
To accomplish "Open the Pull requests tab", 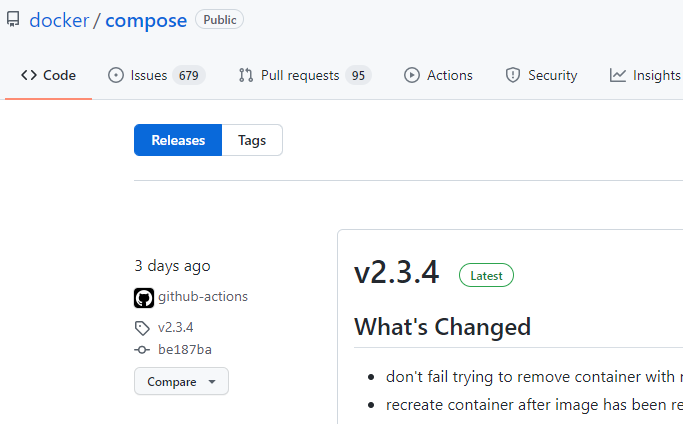I will pos(304,75).
